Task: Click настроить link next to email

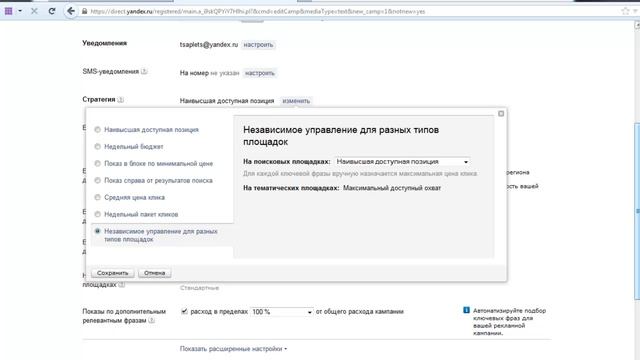Action: tap(258, 44)
